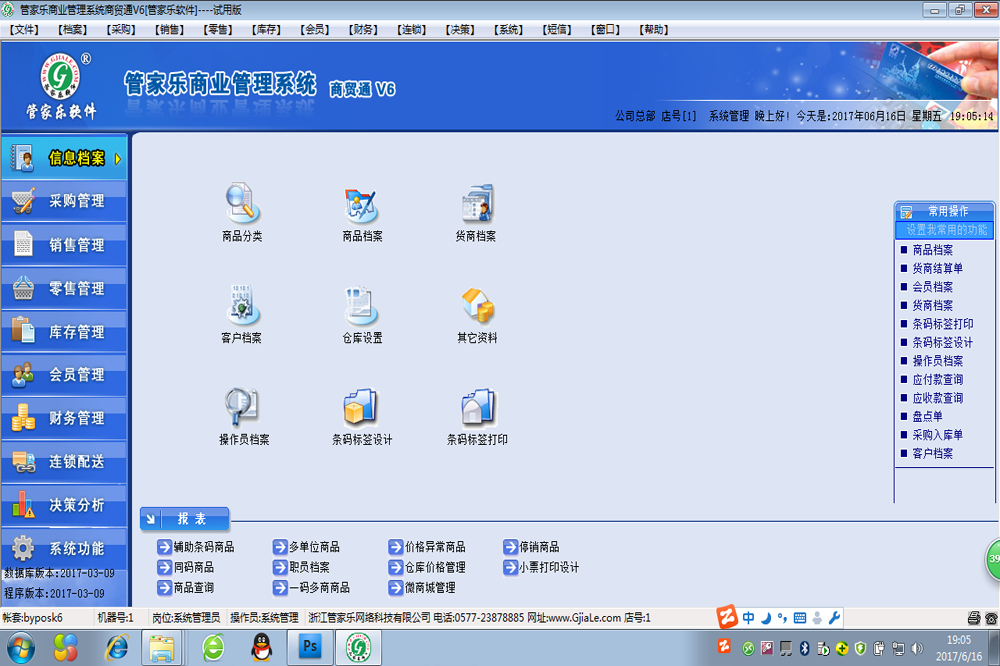Screen dimensions: 1000x666
Task: Open 职员档案 report
Action: point(301,567)
